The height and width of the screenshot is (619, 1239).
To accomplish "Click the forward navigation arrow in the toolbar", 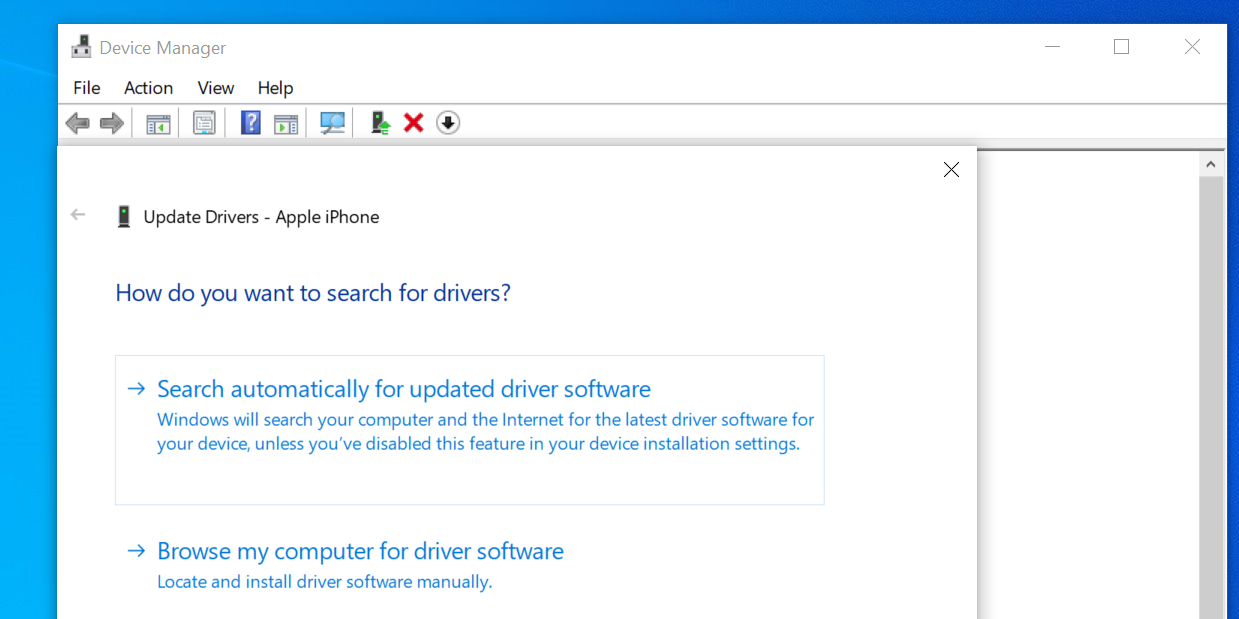I will pos(111,122).
